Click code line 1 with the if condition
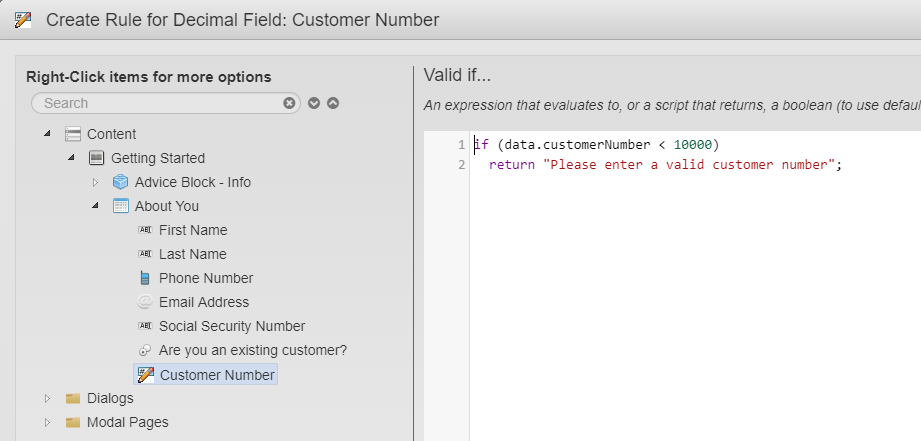The image size is (921, 441). point(597,144)
